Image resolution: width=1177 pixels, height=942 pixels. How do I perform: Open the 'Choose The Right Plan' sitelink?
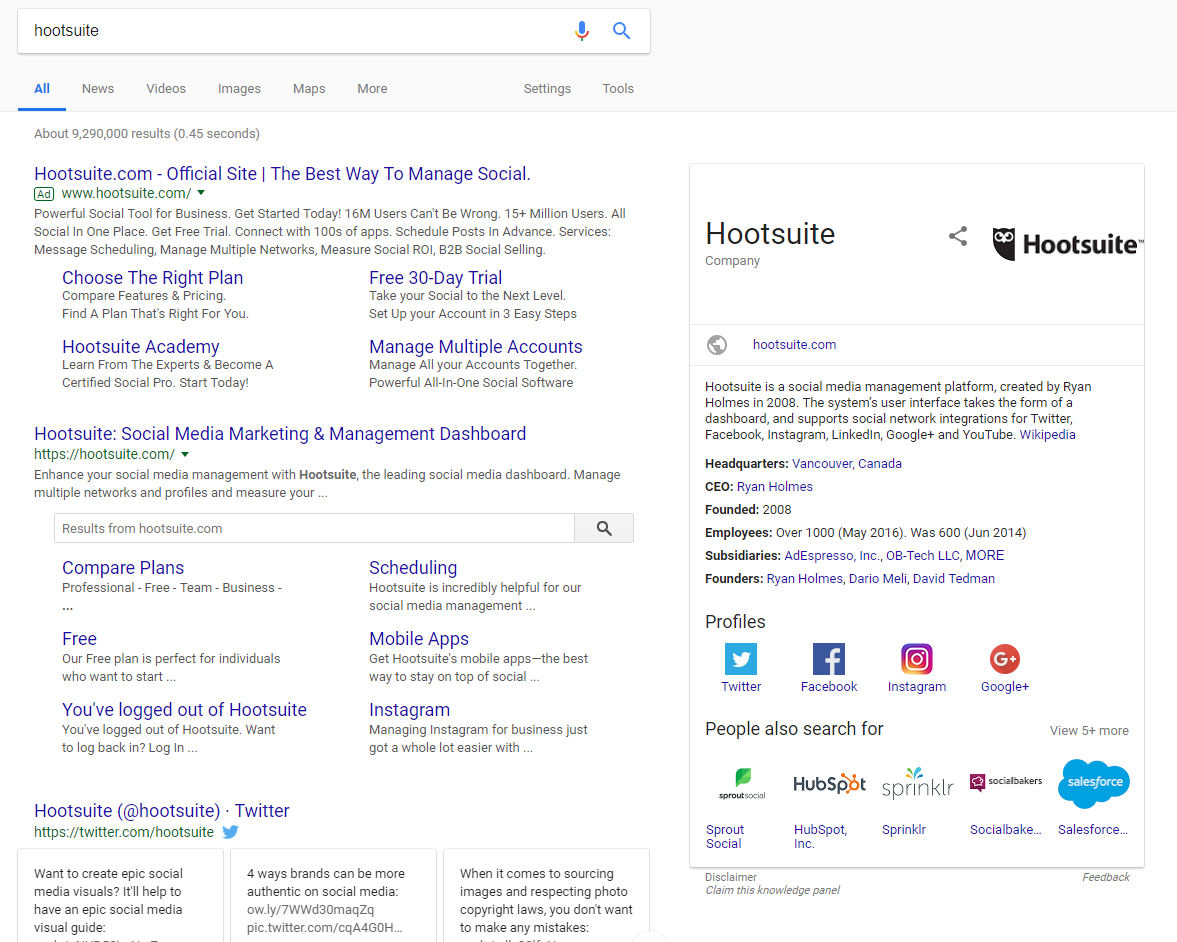pyautogui.click(x=152, y=278)
